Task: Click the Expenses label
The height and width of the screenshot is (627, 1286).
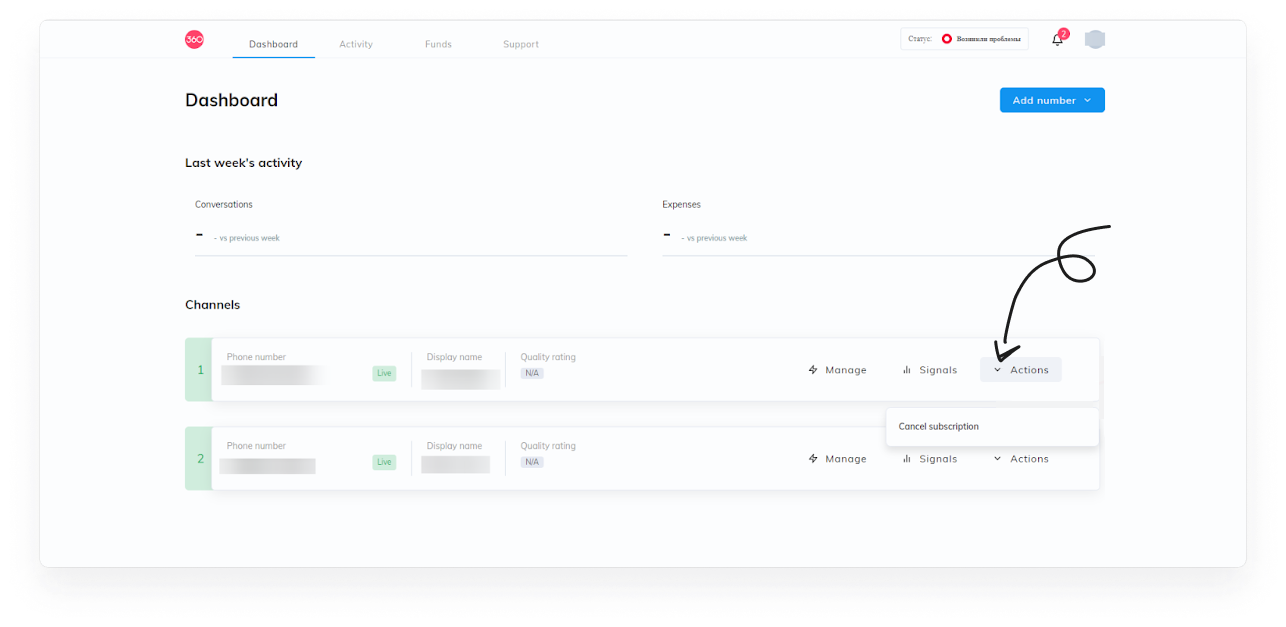Action: click(x=681, y=204)
